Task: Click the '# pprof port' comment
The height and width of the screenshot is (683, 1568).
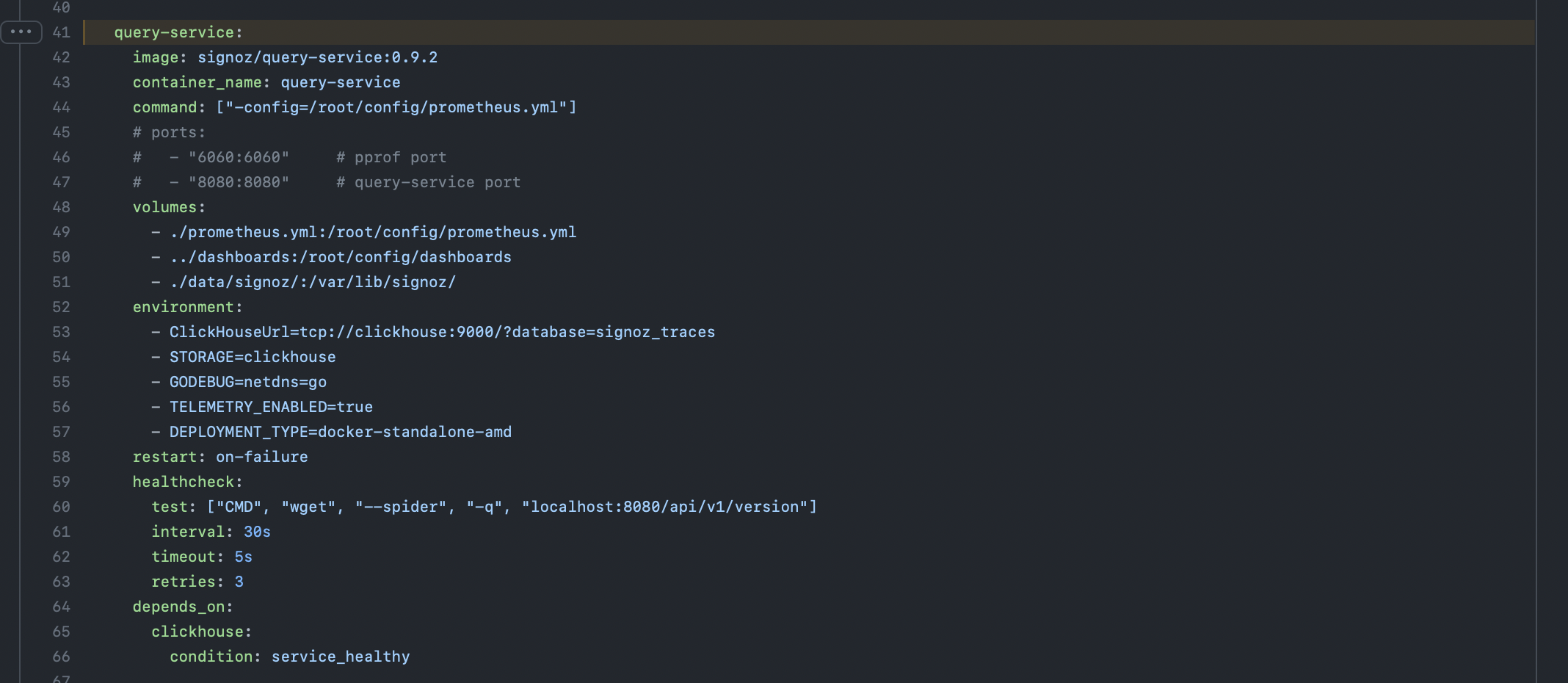Action: tap(391, 157)
